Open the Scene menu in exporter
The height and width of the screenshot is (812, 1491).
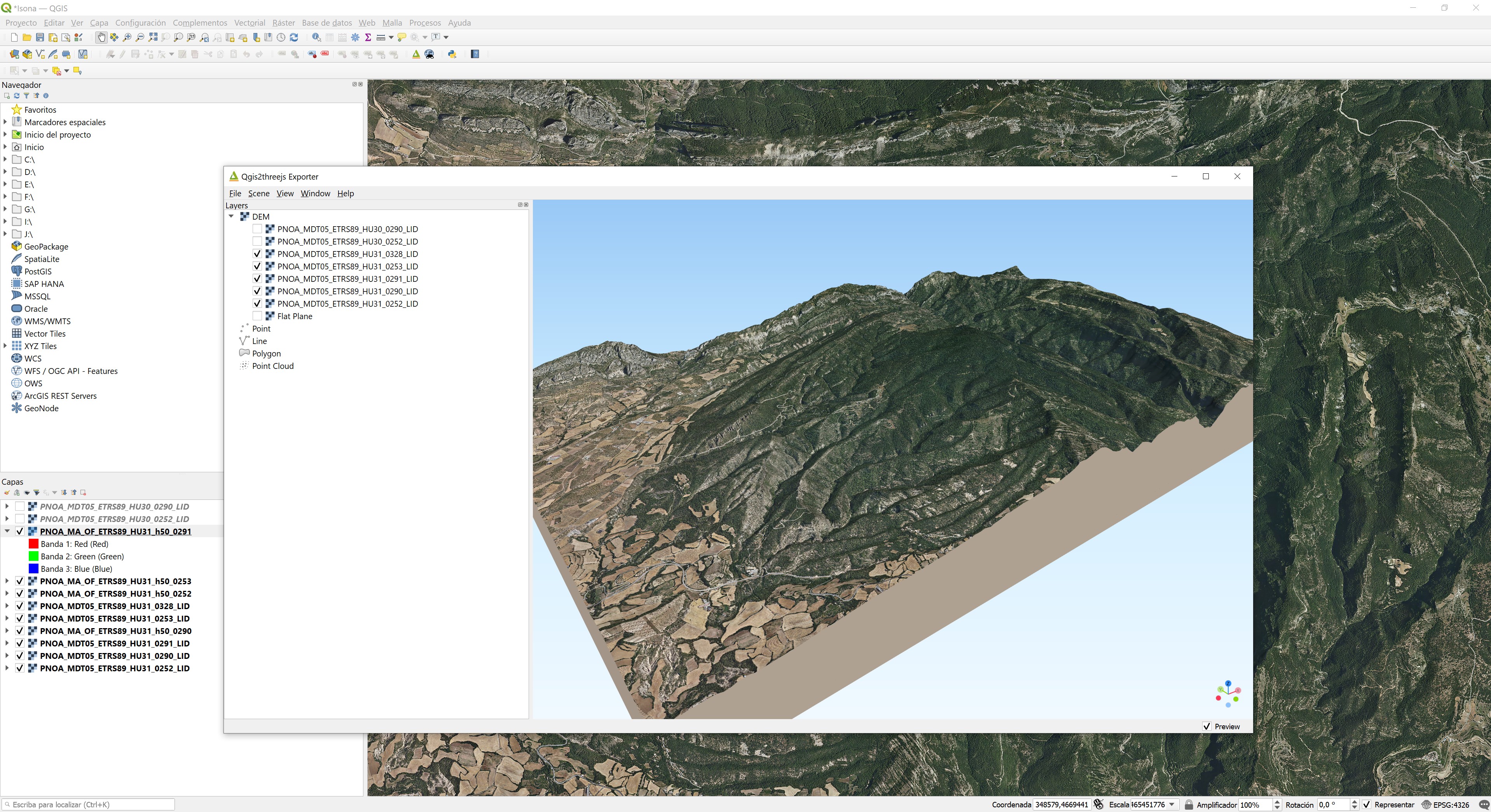point(259,193)
